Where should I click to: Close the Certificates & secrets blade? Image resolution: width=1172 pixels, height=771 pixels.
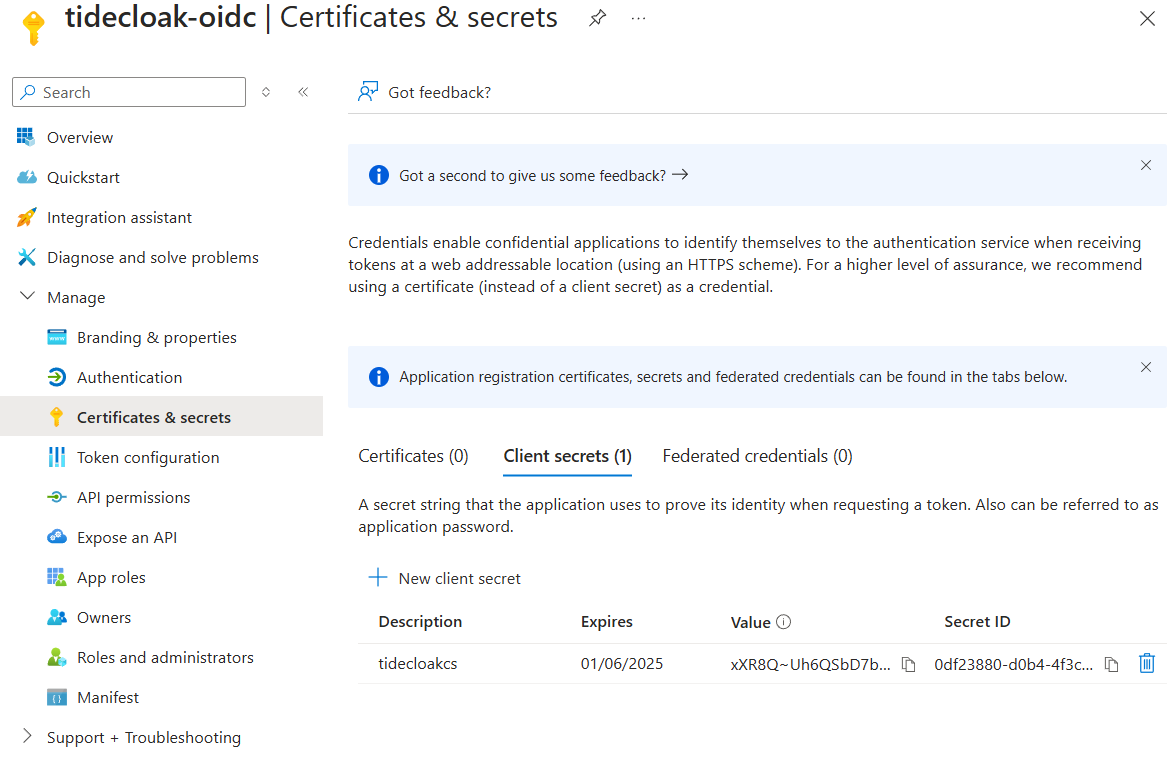(x=1147, y=19)
